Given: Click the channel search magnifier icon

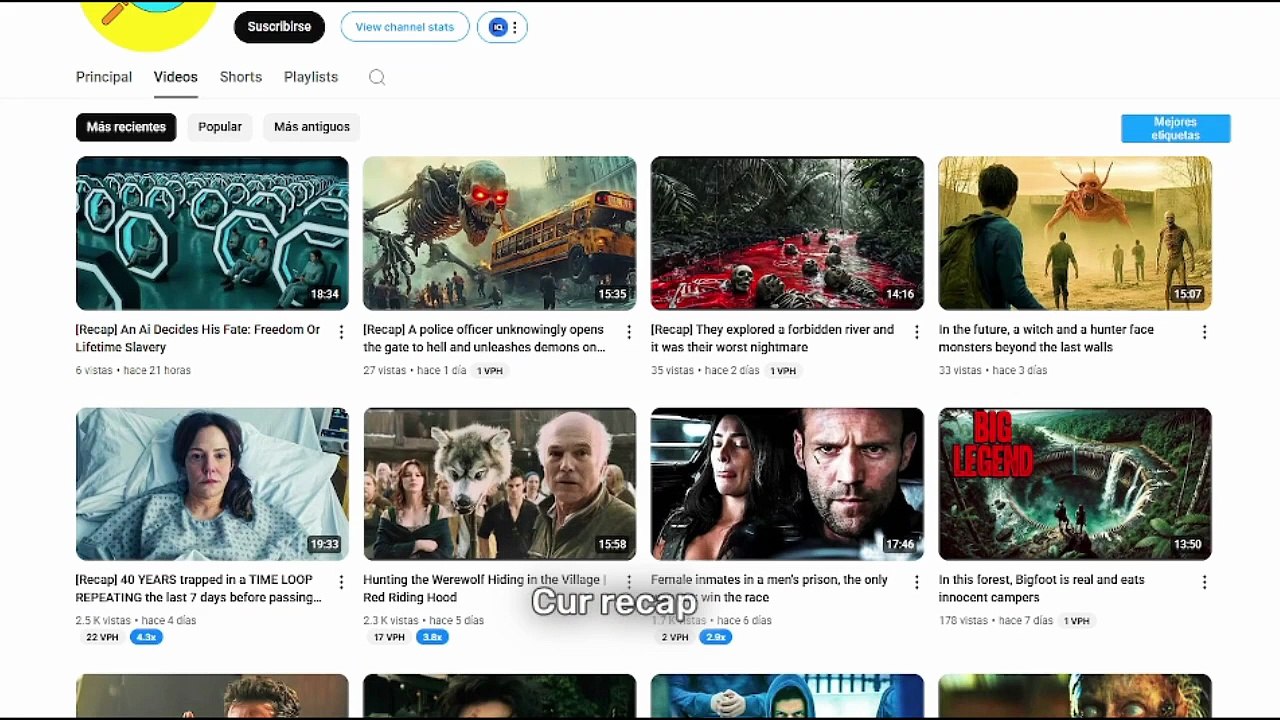Looking at the screenshot, I should [x=377, y=77].
